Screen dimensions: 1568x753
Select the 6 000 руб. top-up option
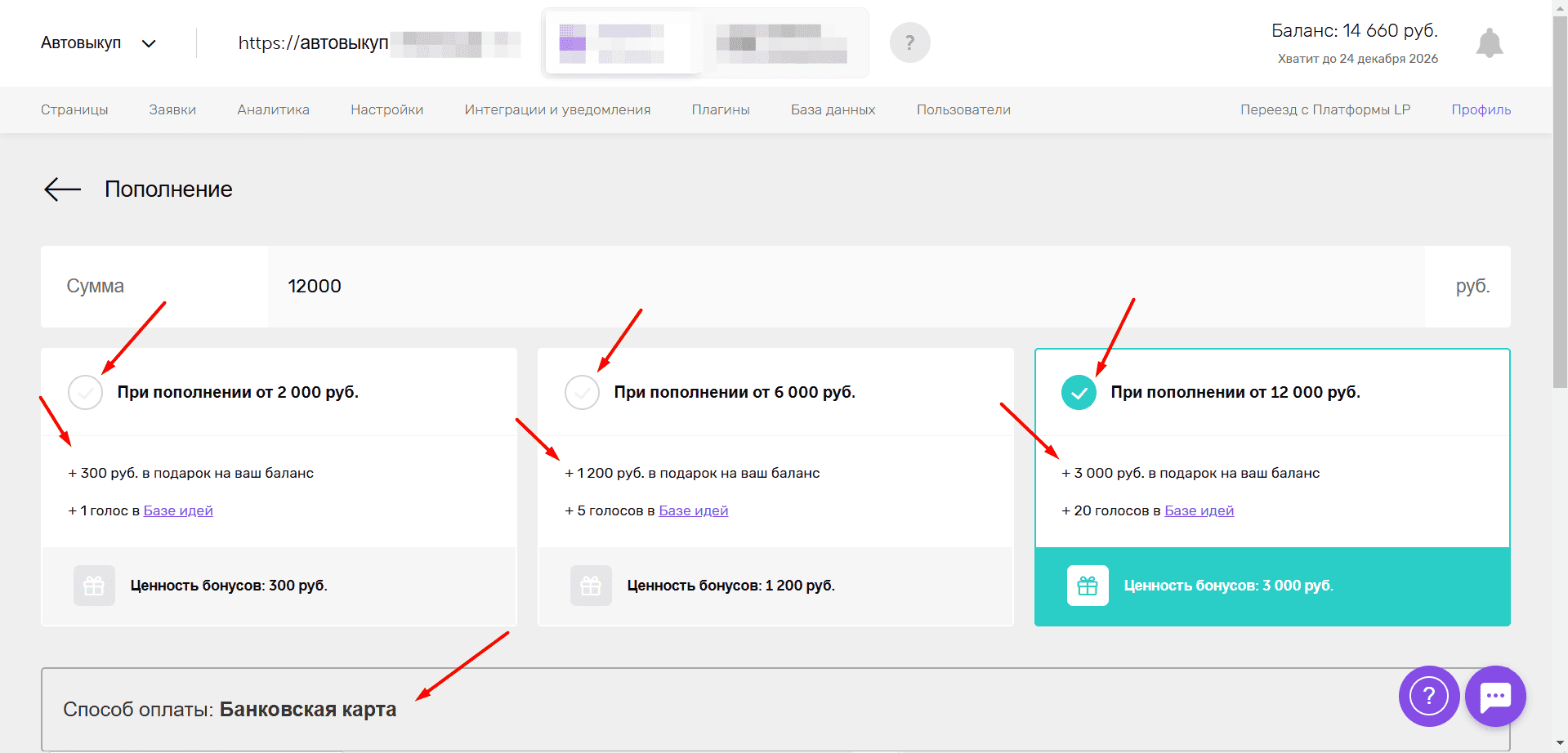[x=582, y=393]
